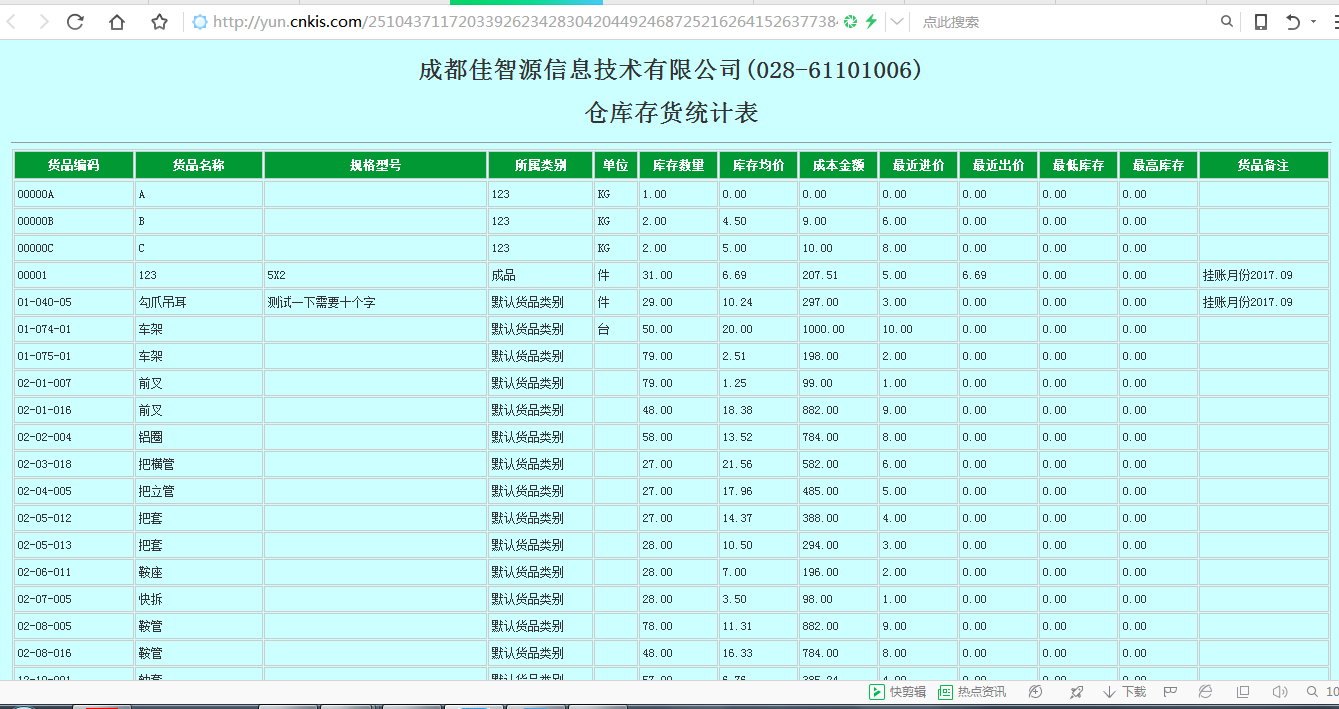Mute page sound with speaker icon
Image resolution: width=1339 pixels, height=709 pixels.
[x=1279, y=692]
